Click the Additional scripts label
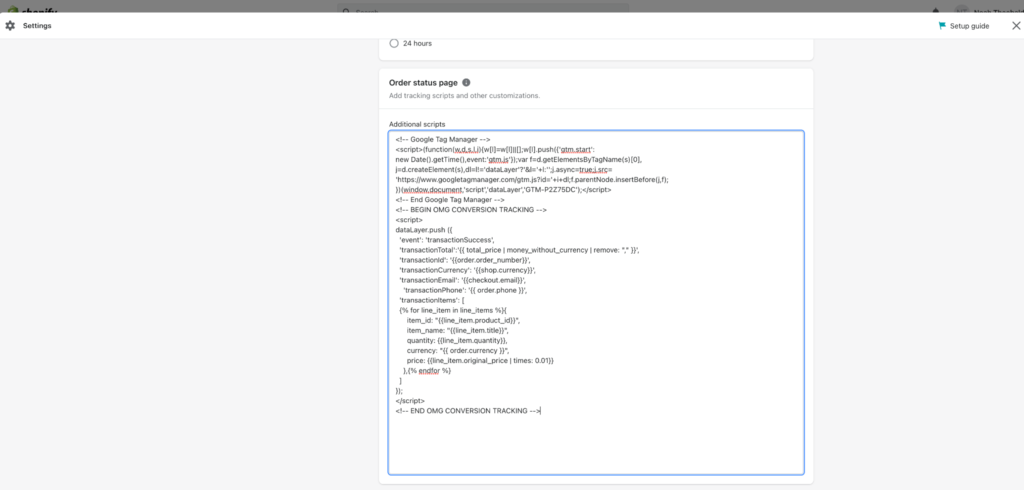The width and height of the screenshot is (1024, 490). coord(417,124)
